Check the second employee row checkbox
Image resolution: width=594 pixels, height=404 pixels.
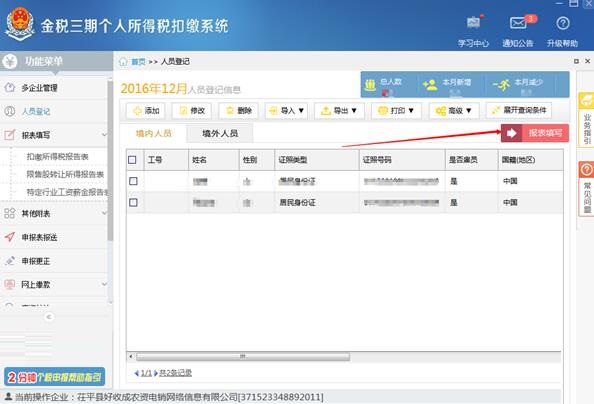pos(133,202)
